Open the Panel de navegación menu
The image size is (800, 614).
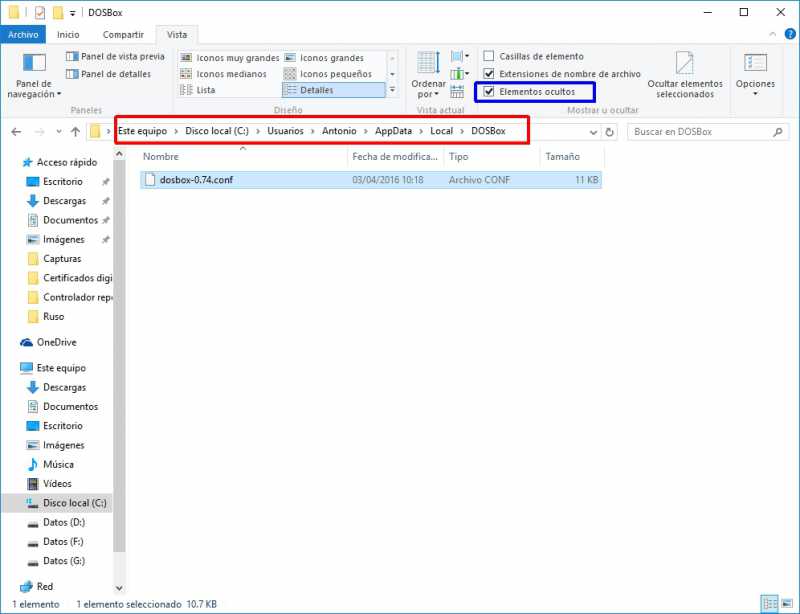coord(34,75)
